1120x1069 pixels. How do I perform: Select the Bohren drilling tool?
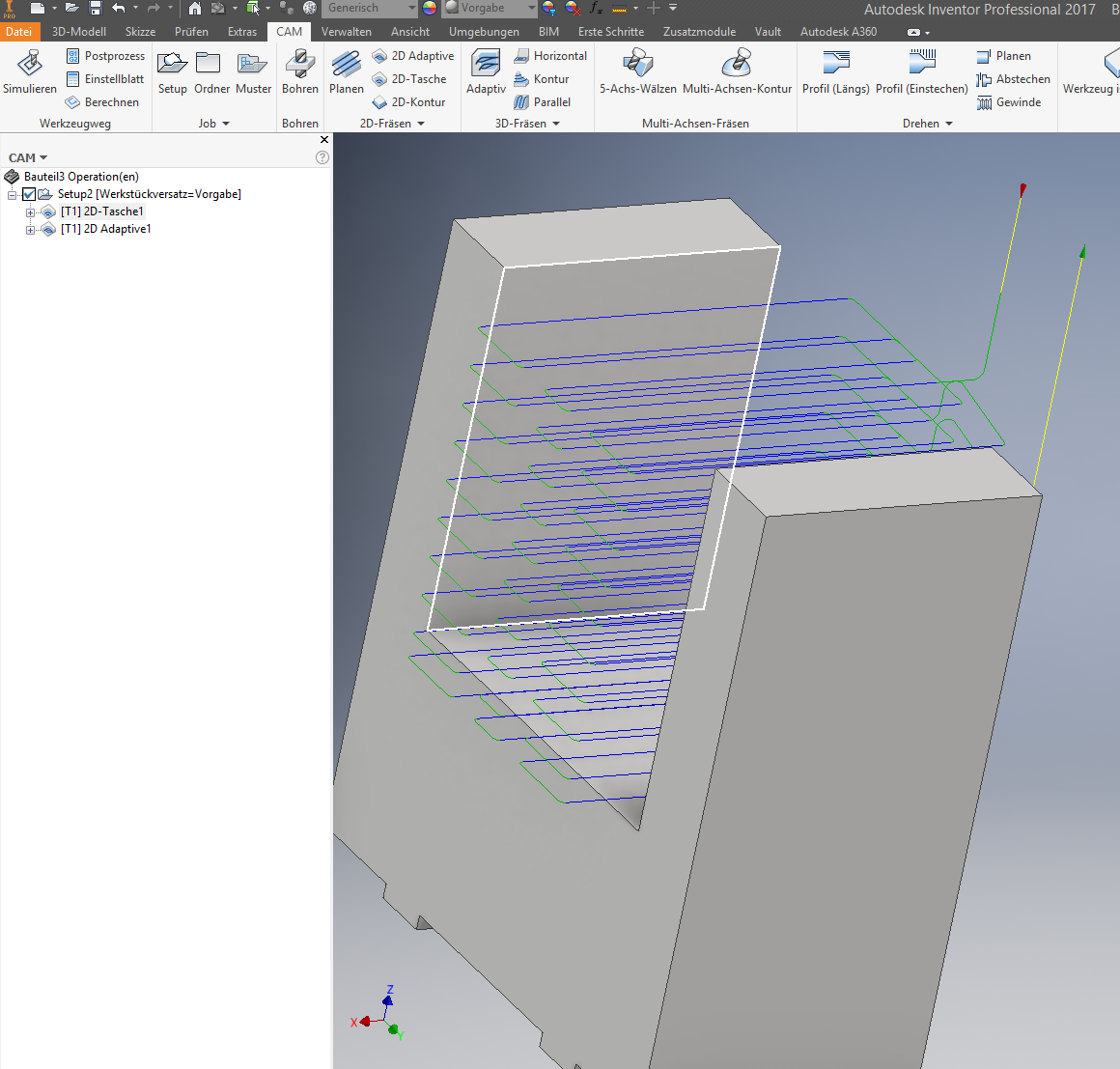300,71
